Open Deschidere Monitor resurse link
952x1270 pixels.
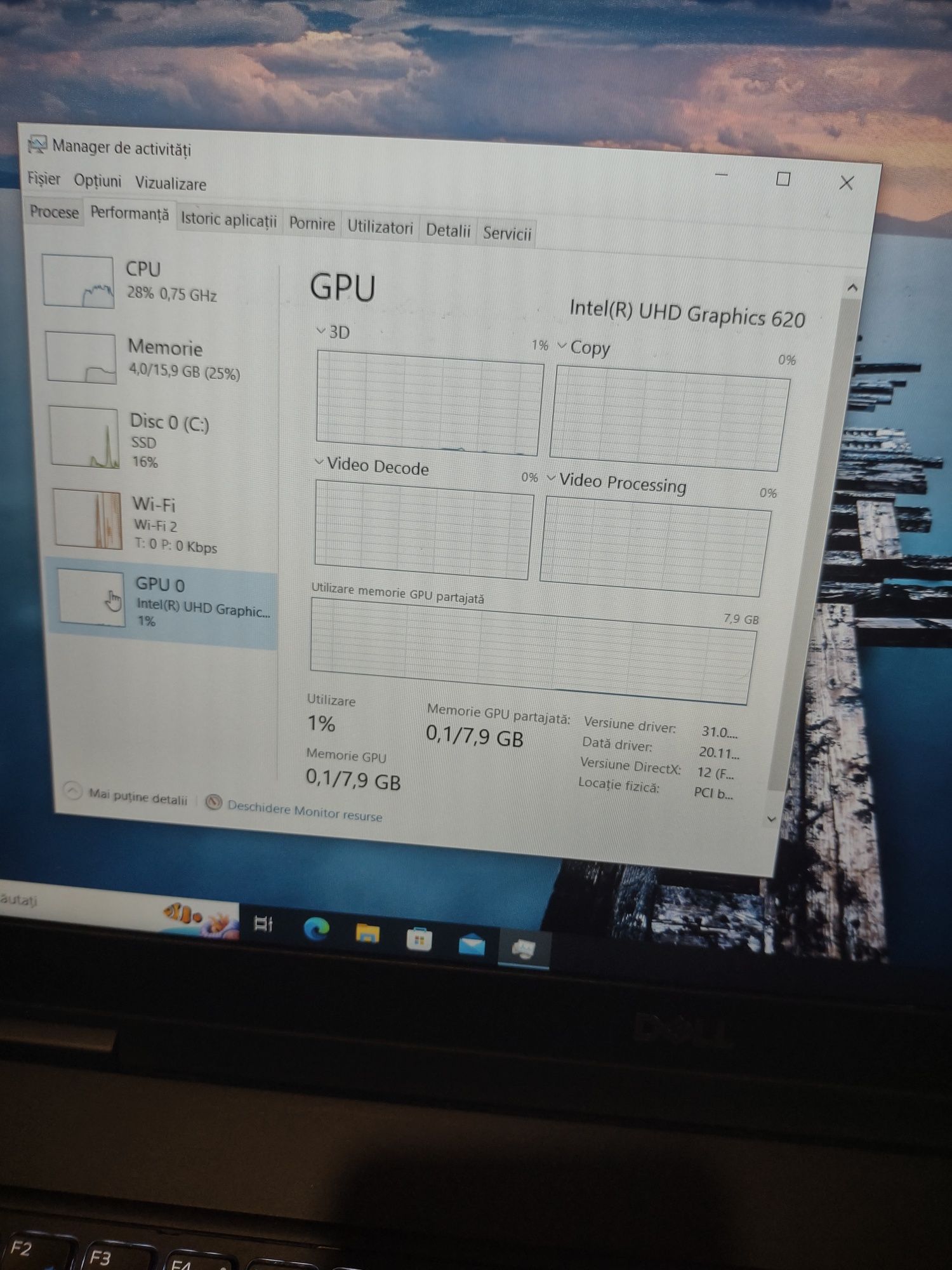point(305,810)
